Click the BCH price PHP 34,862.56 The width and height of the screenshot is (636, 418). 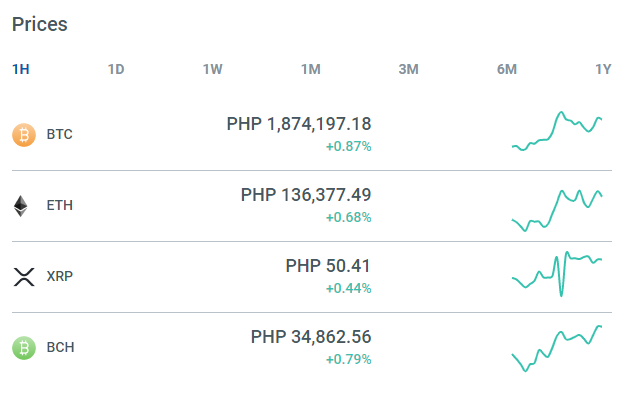click(311, 337)
